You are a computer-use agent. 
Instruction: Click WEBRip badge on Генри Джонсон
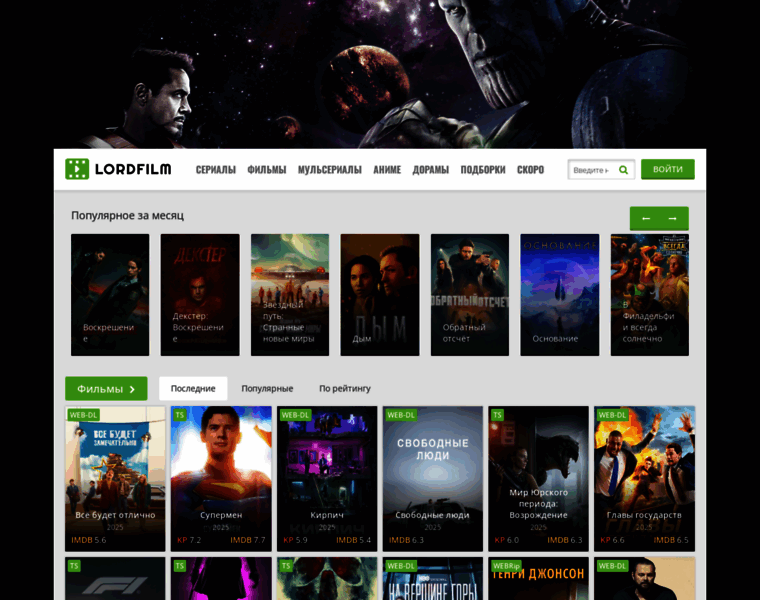pyautogui.click(x=506, y=566)
